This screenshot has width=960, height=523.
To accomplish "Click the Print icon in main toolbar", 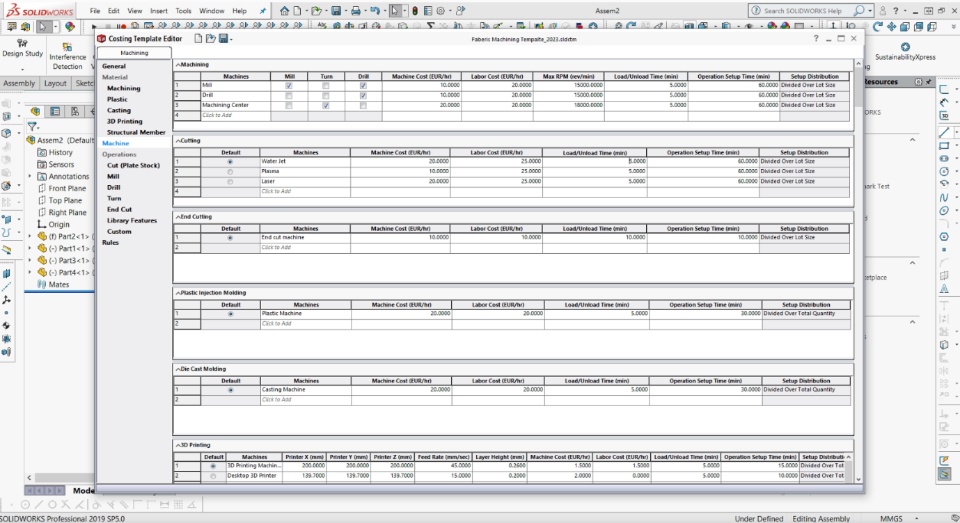I will tap(356, 10).
